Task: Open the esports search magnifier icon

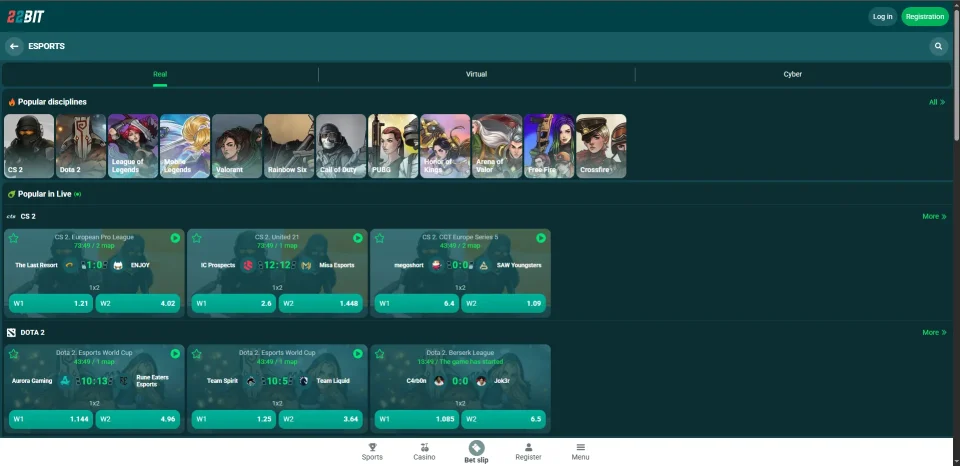Action: point(939,46)
